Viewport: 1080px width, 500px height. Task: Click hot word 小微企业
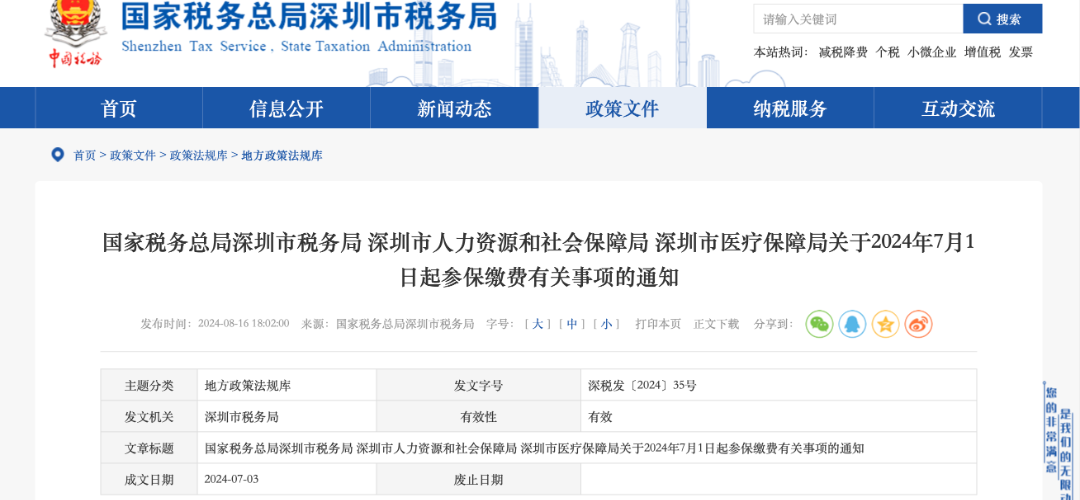[932, 52]
